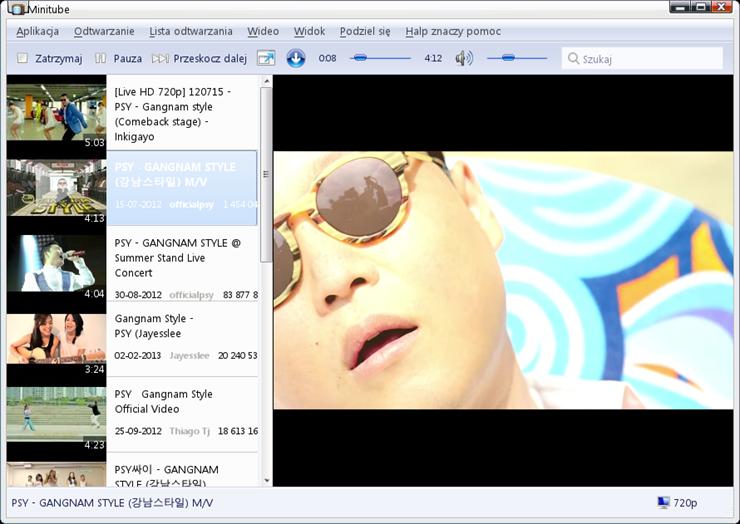Open the Widok menu

(x=309, y=32)
